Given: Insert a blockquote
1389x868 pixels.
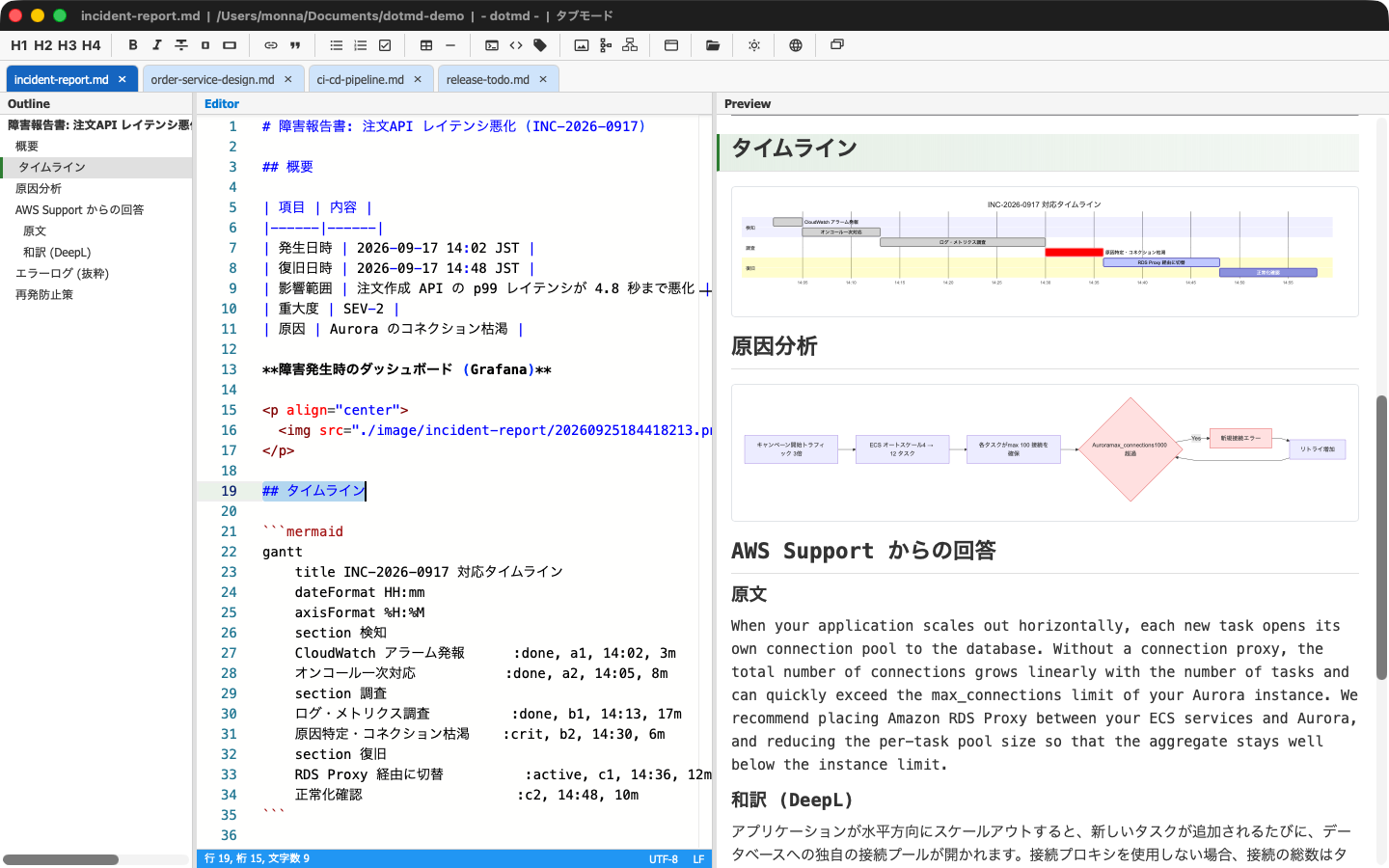Looking at the screenshot, I should coord(295,45).
